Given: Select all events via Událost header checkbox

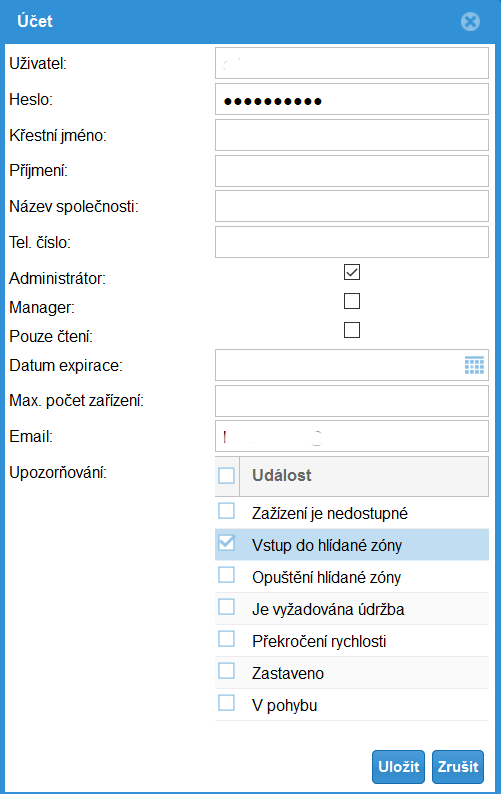Looking at the screenshot, I should click(x=226, y=475).
